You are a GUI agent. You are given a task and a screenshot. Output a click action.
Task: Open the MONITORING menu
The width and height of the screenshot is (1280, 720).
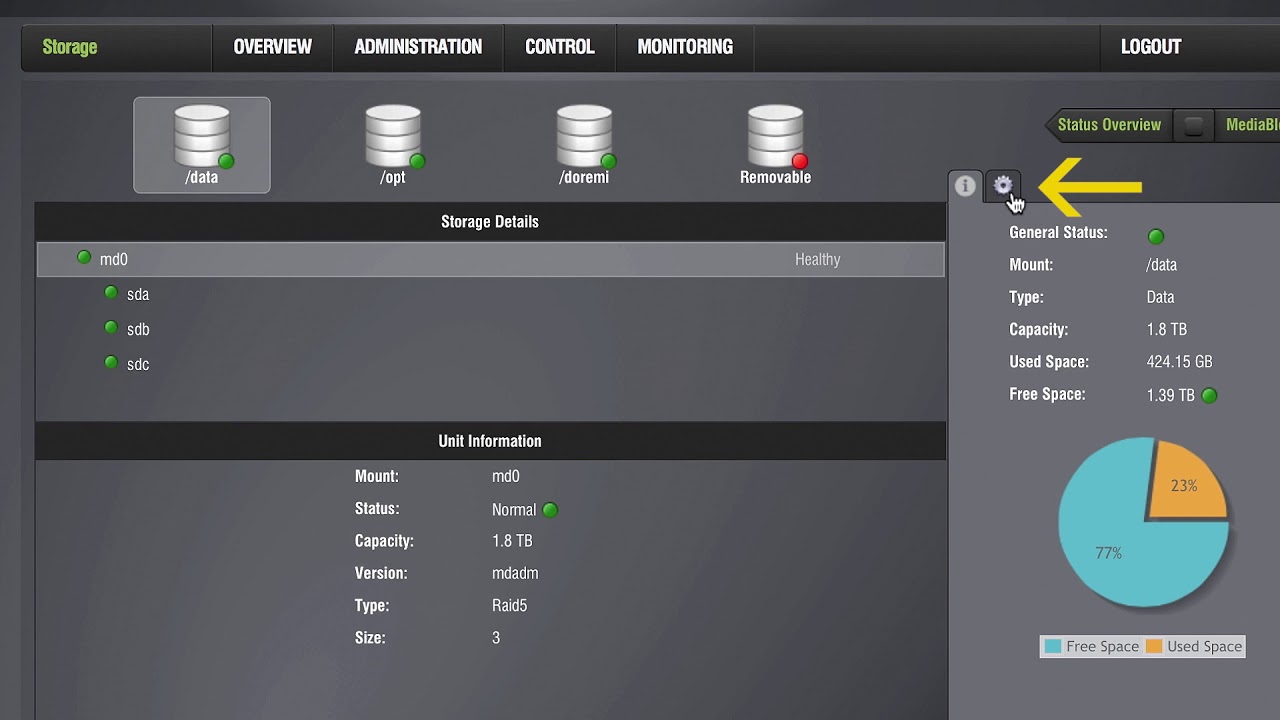pos(685,47)
